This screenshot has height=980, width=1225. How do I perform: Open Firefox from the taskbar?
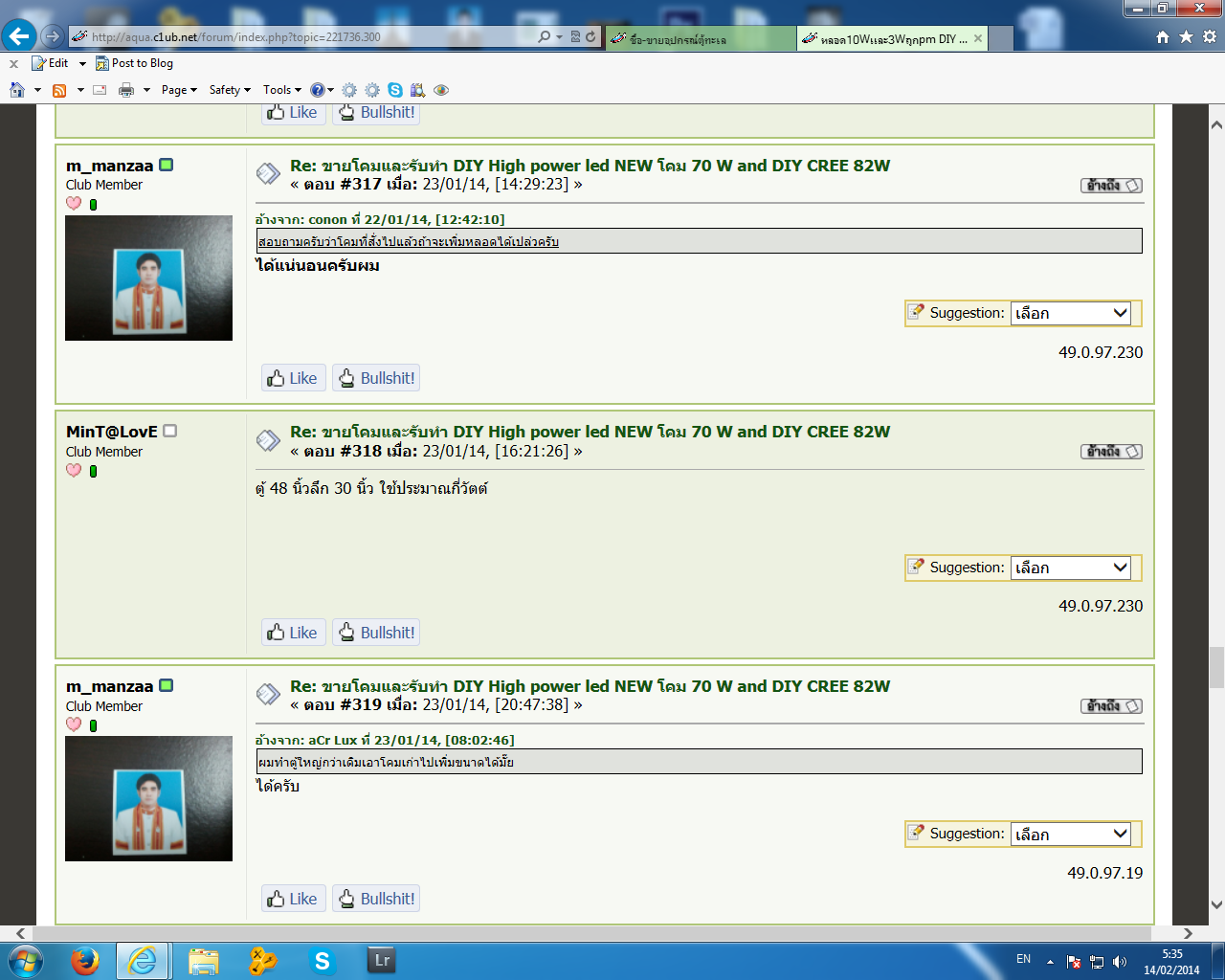click(x=84, y=960)
